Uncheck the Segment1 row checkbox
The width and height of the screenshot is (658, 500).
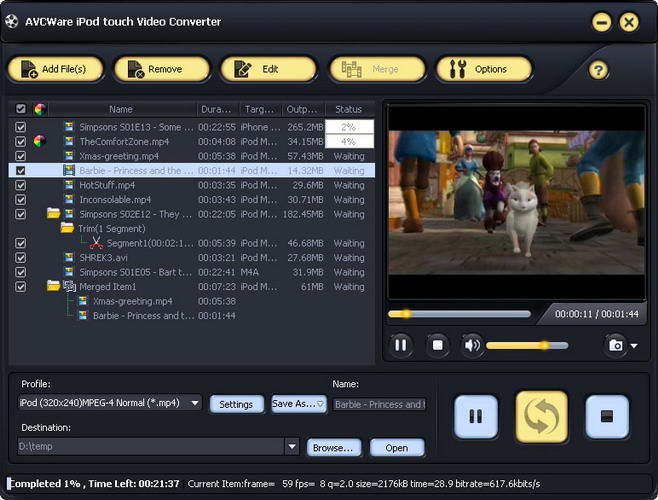[21, 243]
